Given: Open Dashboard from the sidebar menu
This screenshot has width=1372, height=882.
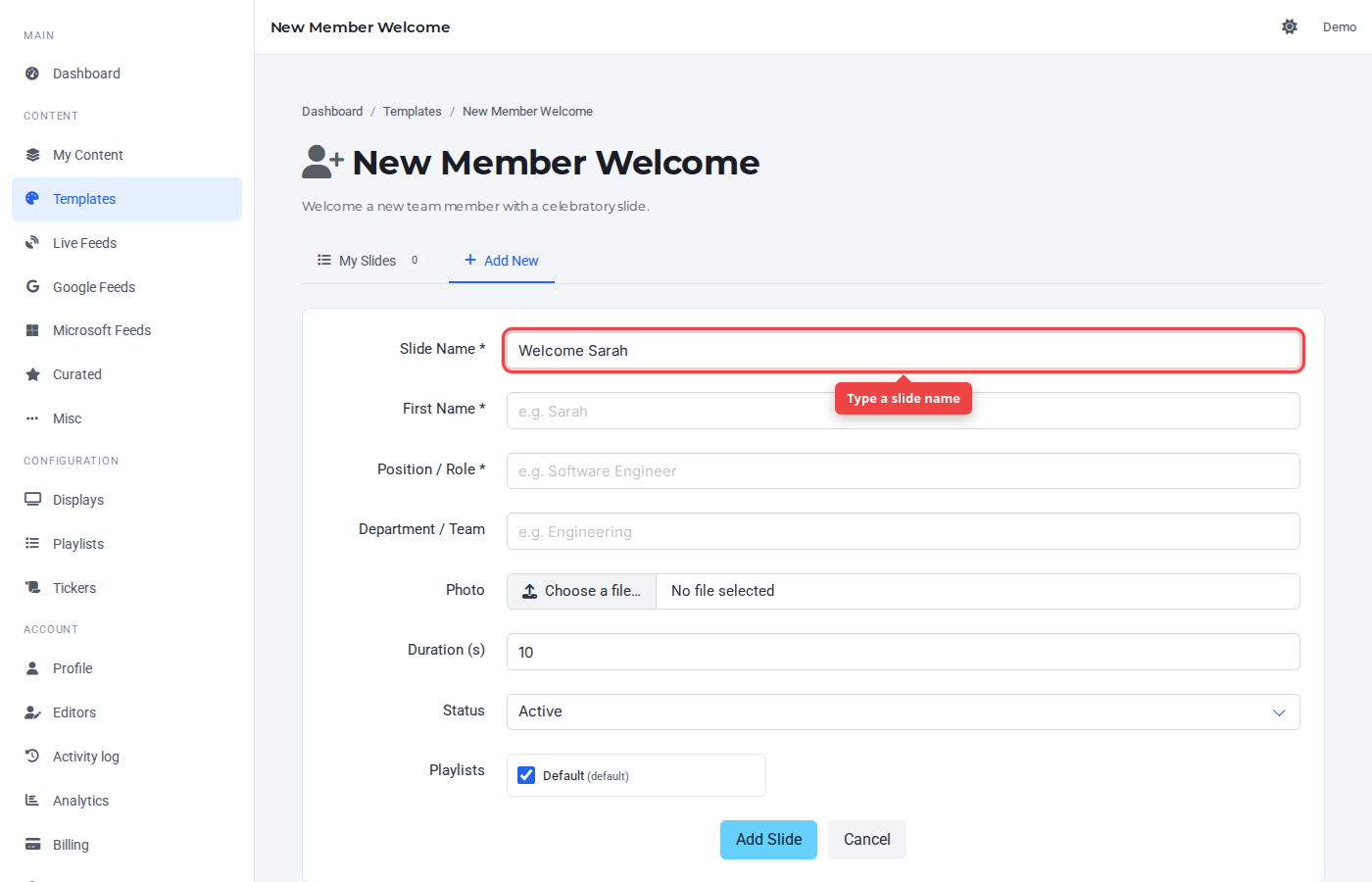Looking at the screenshot, I should 126,73.
